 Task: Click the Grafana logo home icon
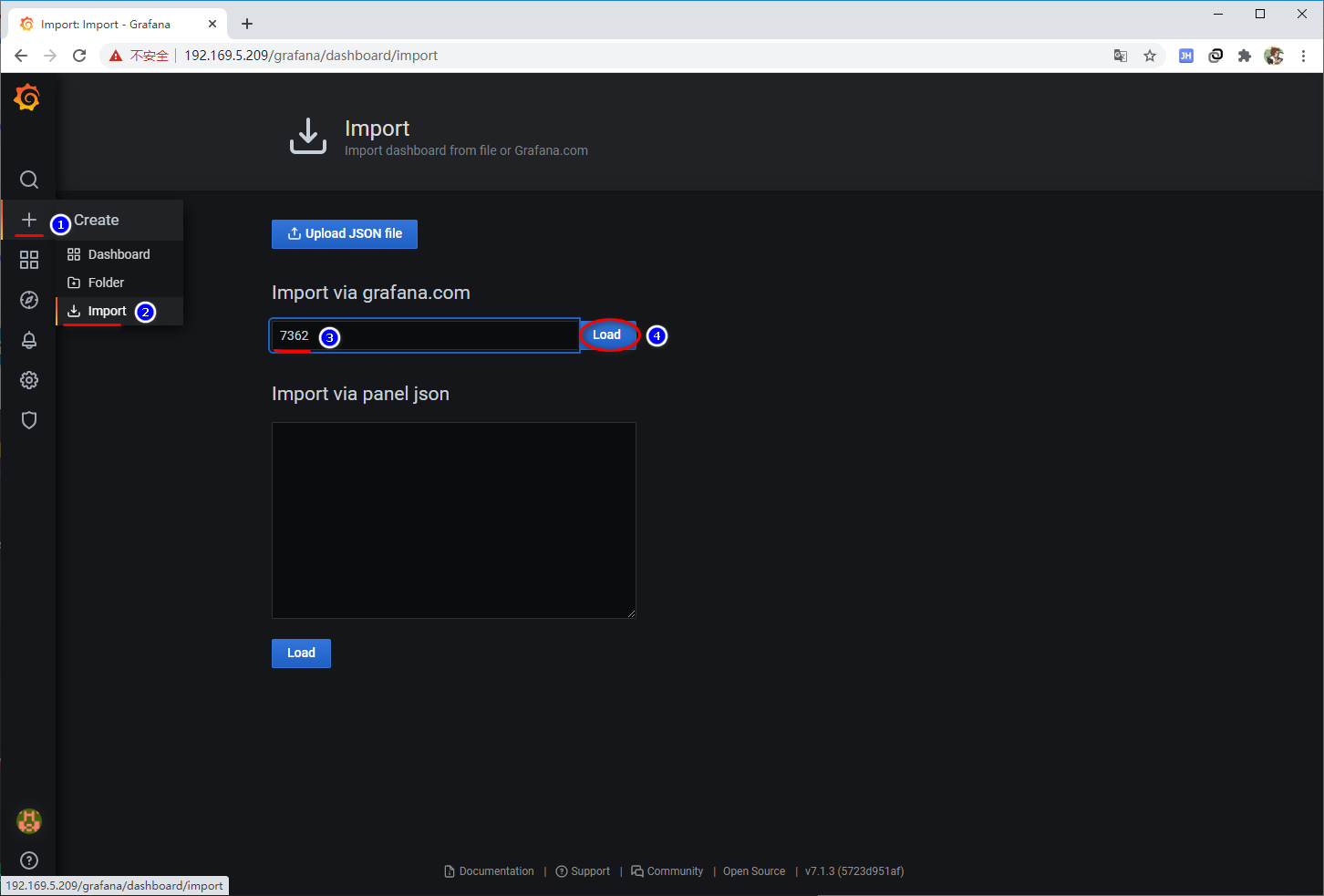(x=27, y=98)
